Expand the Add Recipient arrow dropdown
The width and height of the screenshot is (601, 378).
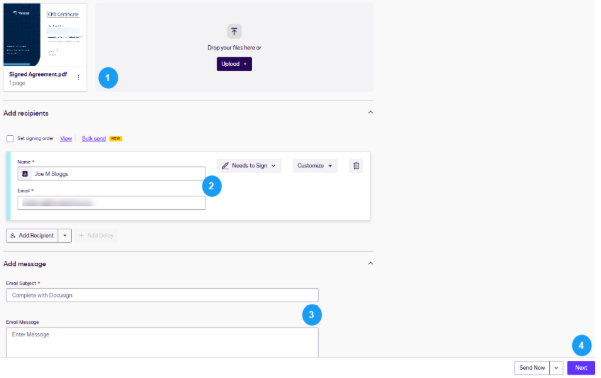tap(65, 235)
